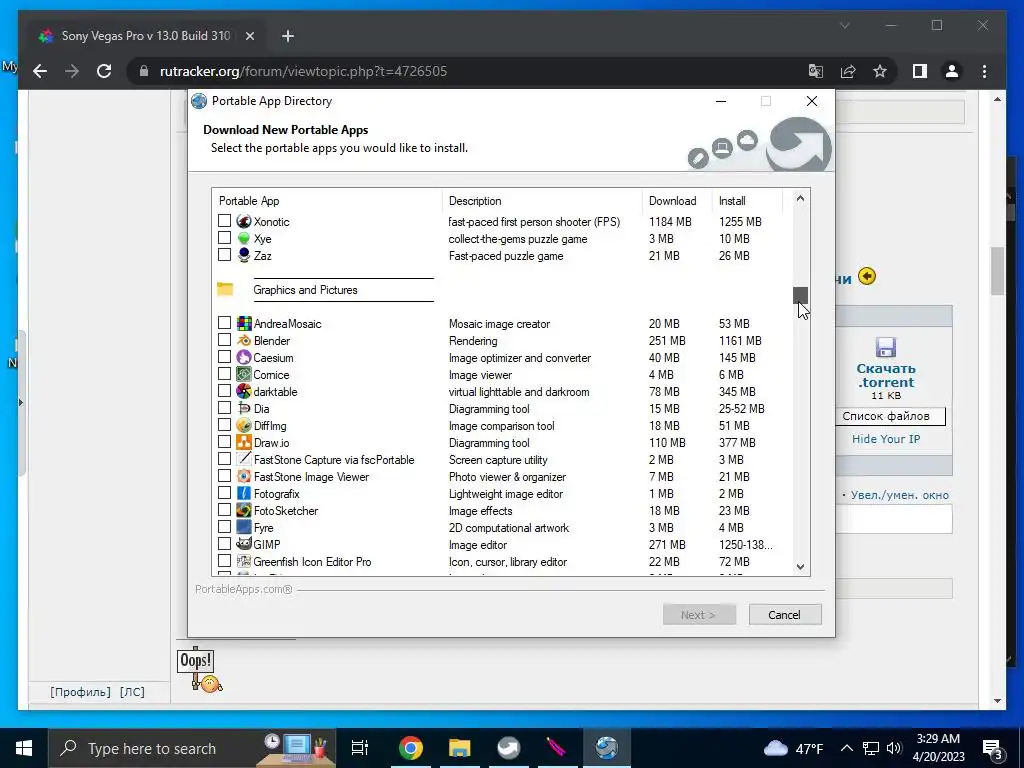
Task: Tick the Xonotic checkbox
Action: [224, 221]
